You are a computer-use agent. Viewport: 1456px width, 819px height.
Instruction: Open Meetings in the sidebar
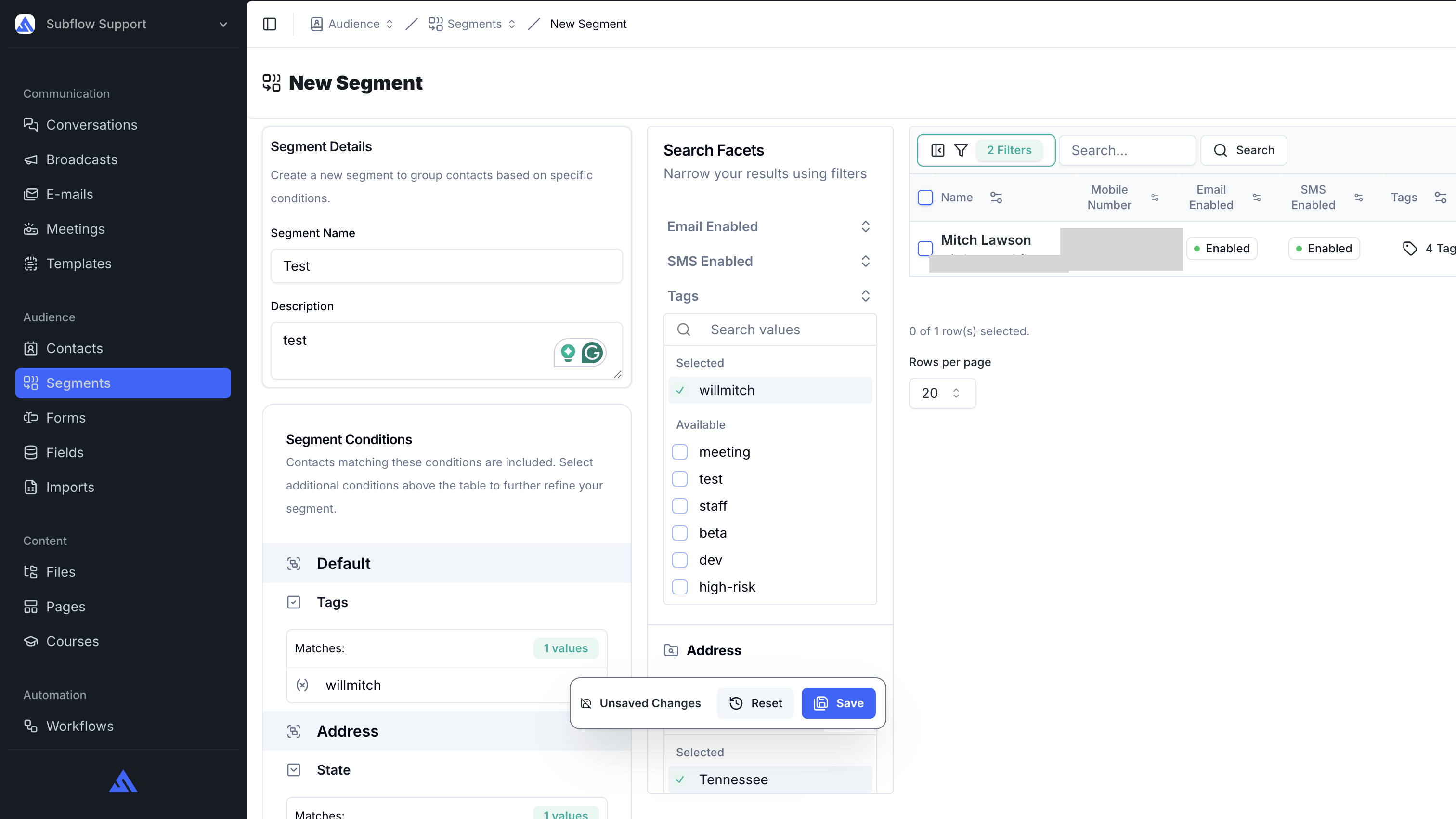click(x=123, y=229)
